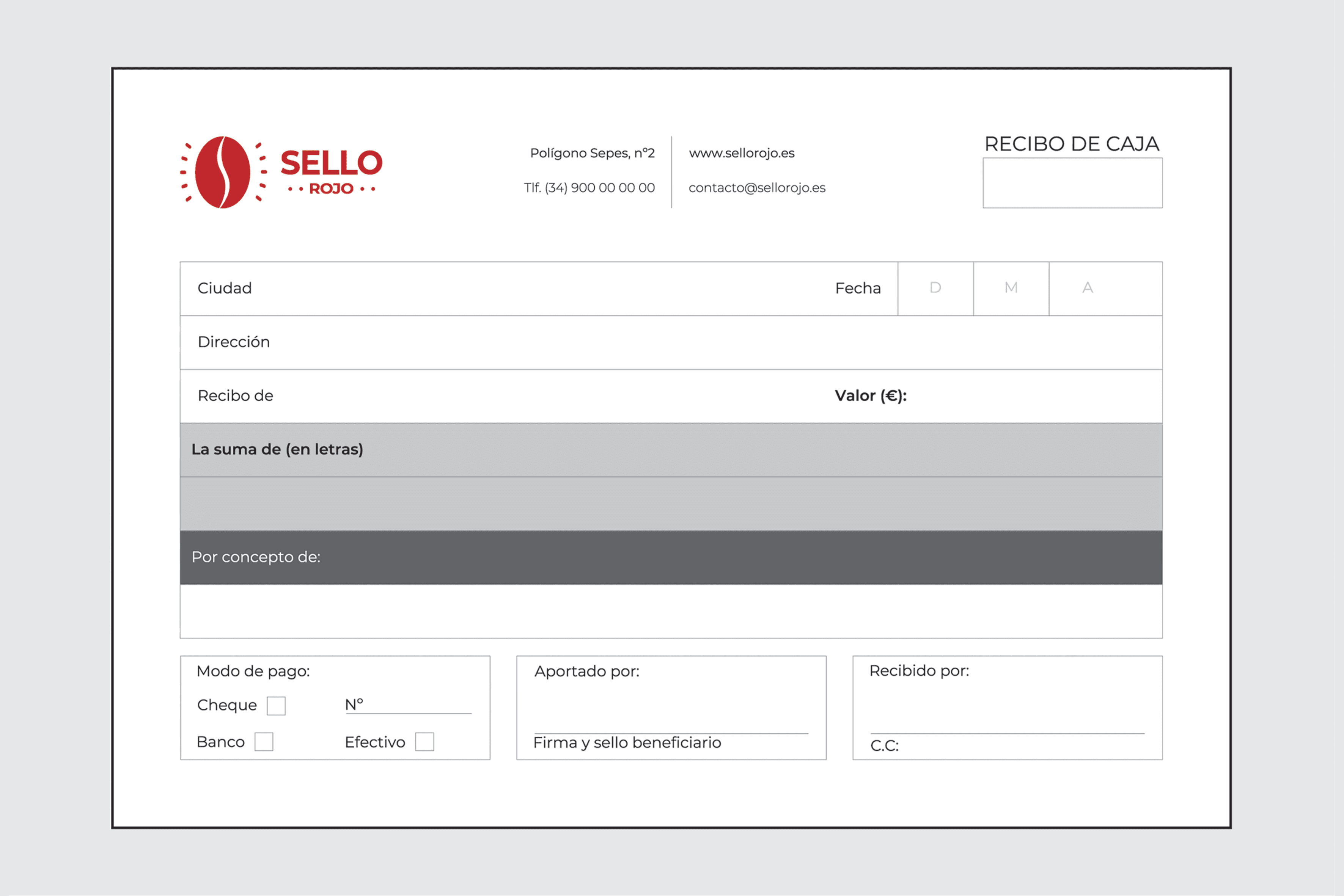Click the Dirección field row
Viewport: 1344px width, 896px height.
(x=671, y=342)
